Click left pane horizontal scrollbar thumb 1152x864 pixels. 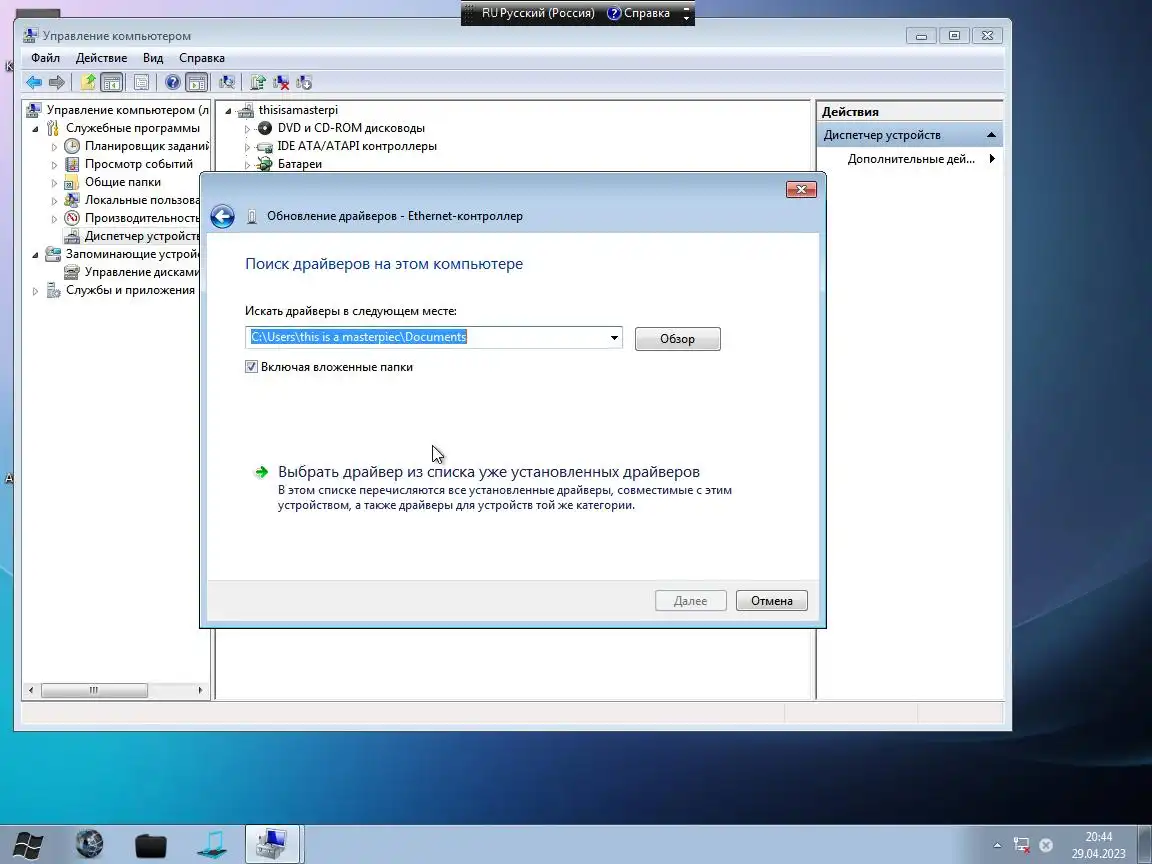[94, 691]
